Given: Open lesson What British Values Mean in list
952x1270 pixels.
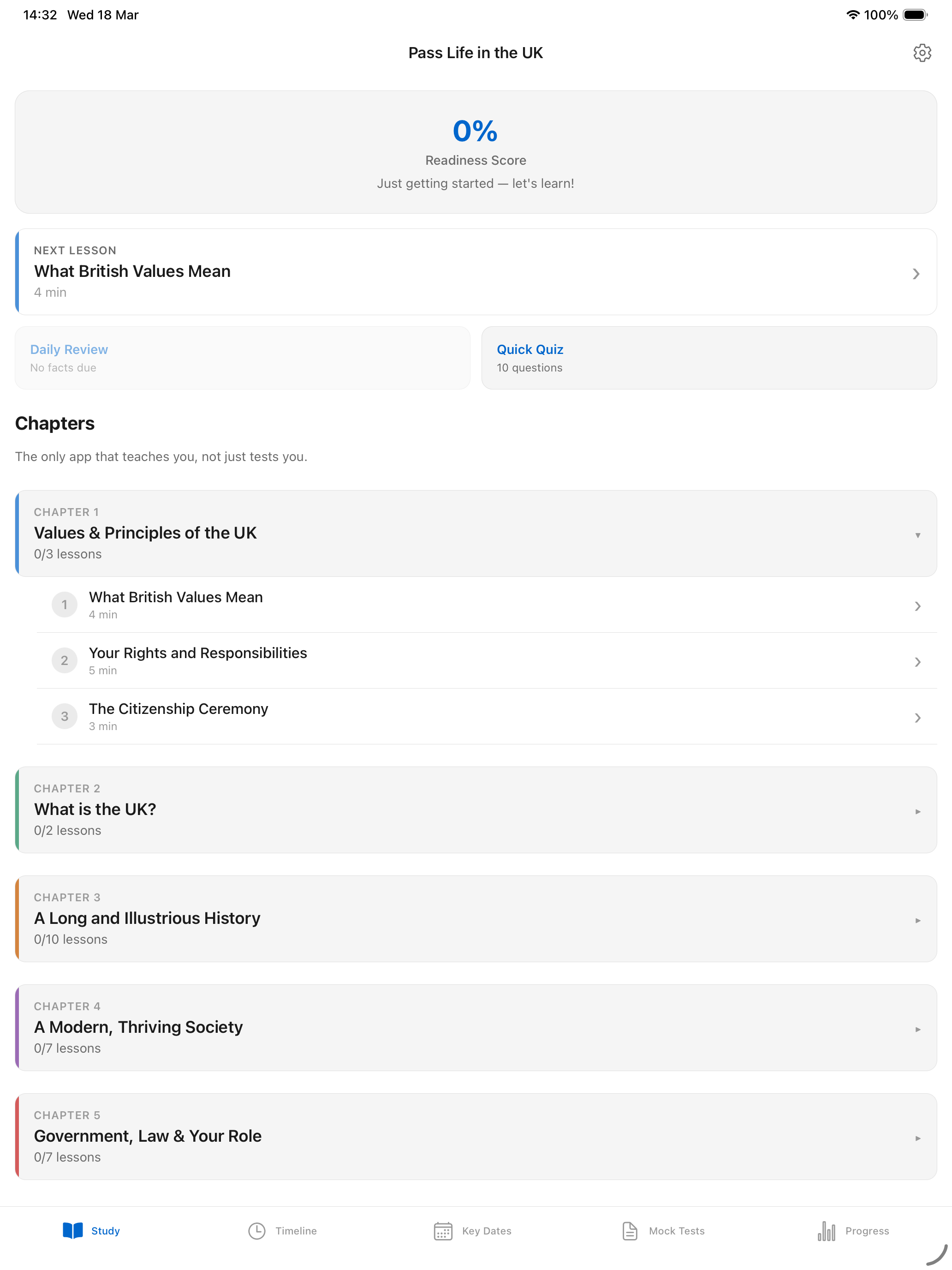Looking at the screenshot, I should pos(487,605).
